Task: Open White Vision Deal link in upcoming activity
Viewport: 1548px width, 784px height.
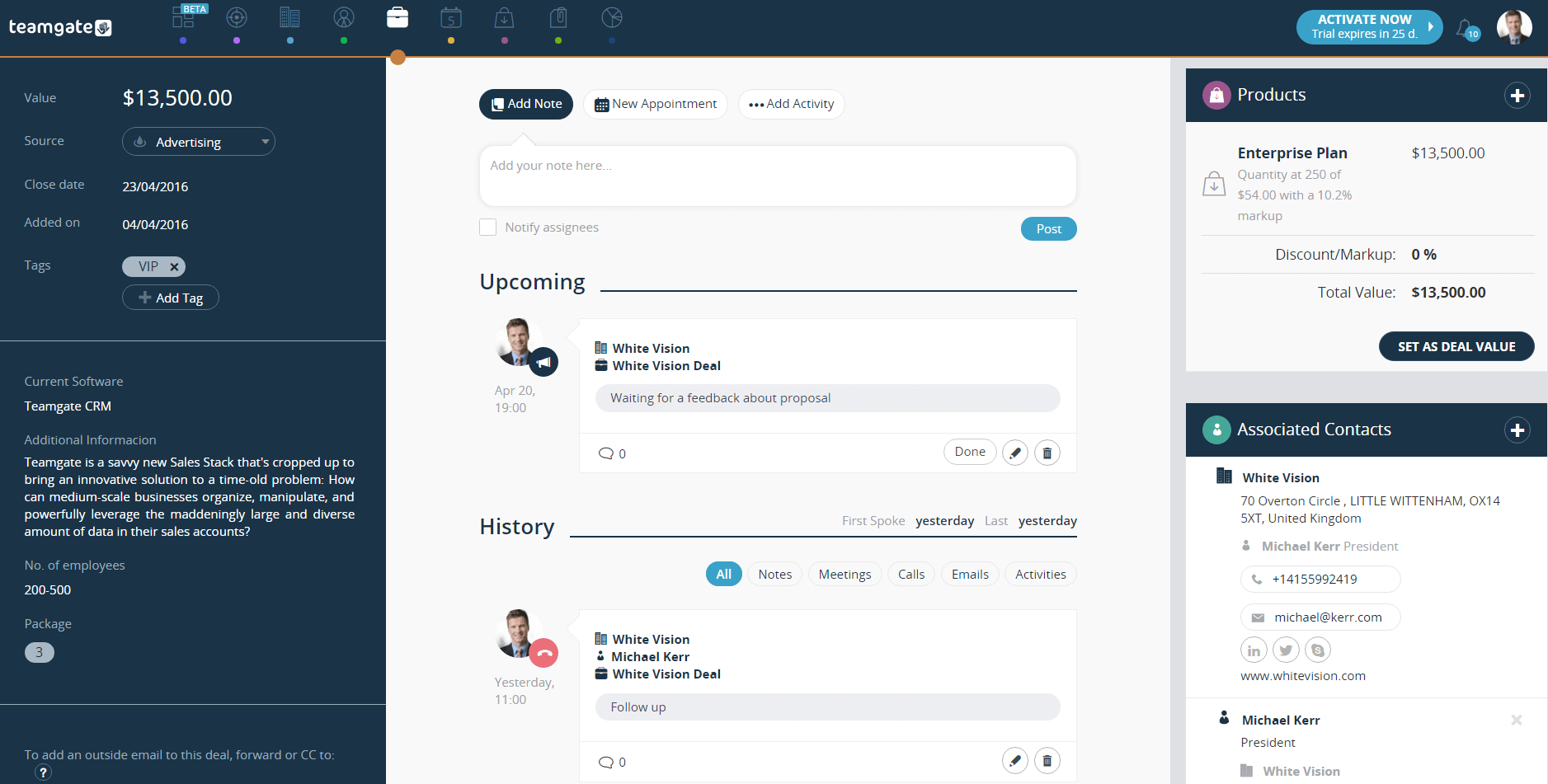Action: coord(666,366)
